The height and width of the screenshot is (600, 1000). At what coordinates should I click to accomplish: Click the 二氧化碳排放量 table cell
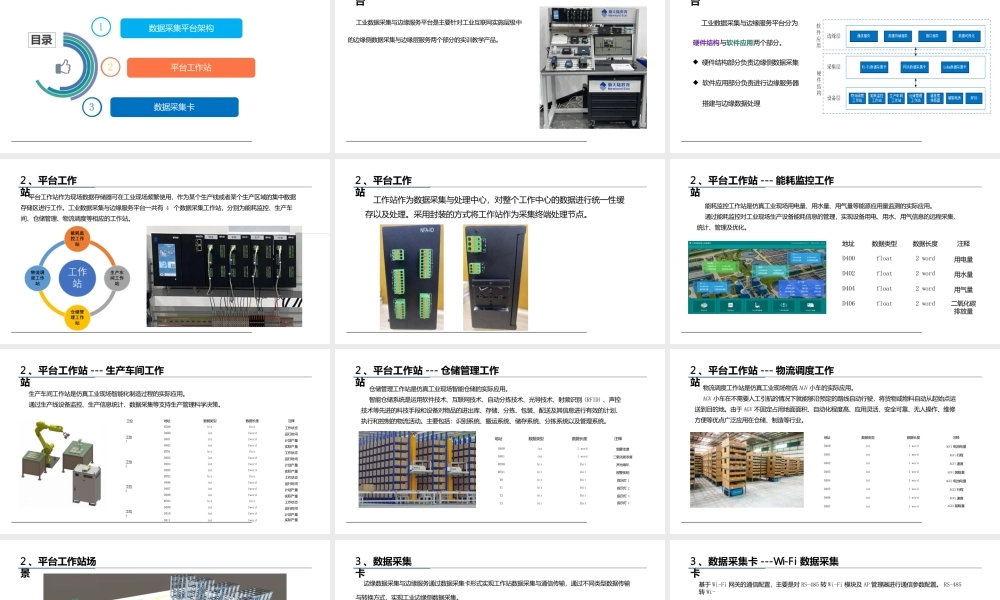[x=963, y=307]
